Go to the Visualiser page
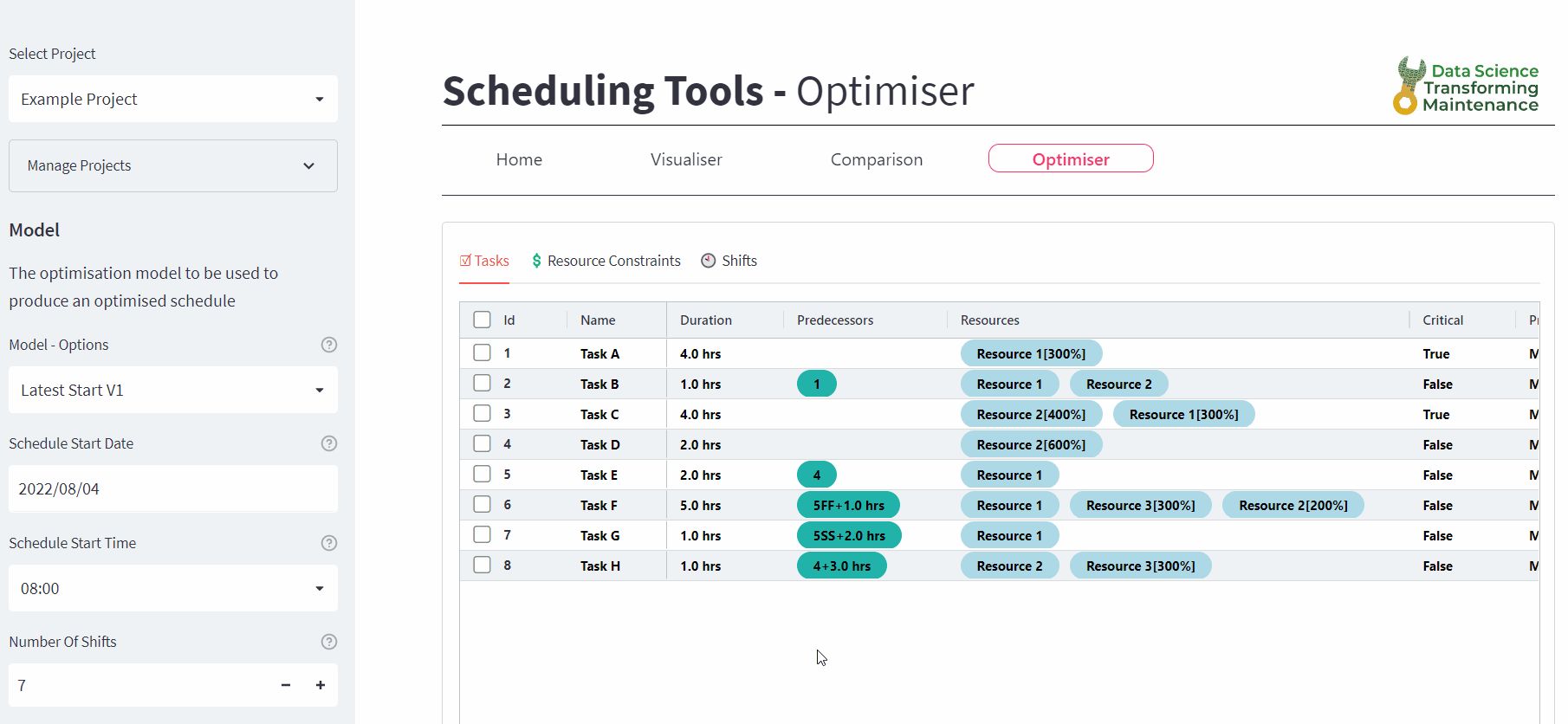This screenshot has width=1568, height=724. click(686, 159)
